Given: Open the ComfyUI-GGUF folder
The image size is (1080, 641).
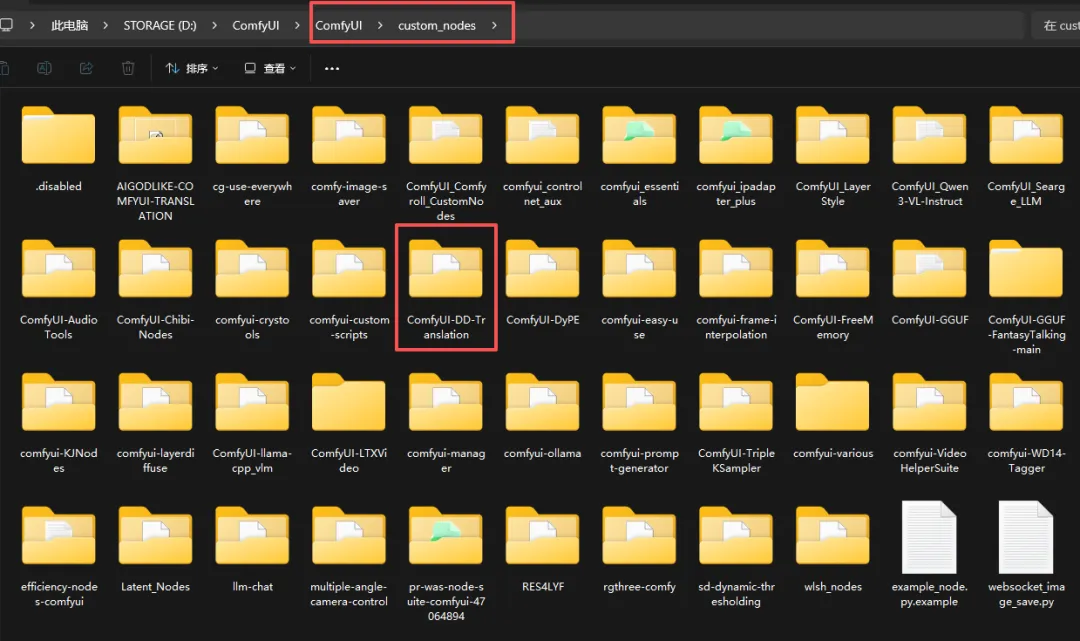Looking at the screenshot, I should (x=930, y=269).
